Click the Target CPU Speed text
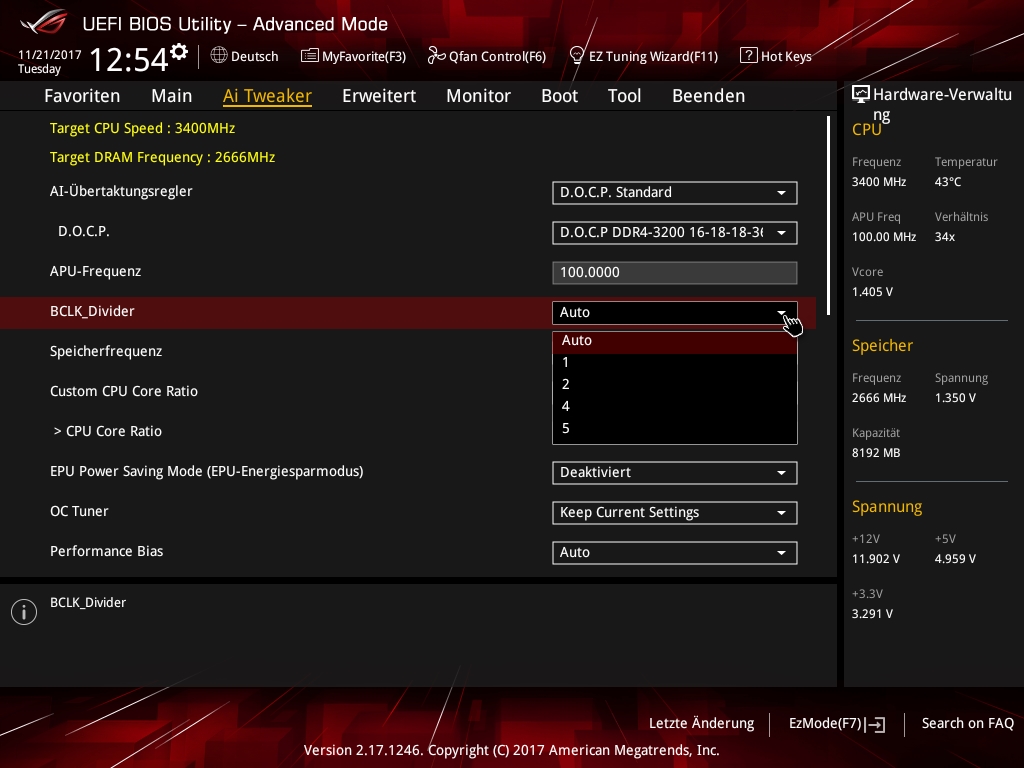1024x768 pixels. 142,128
